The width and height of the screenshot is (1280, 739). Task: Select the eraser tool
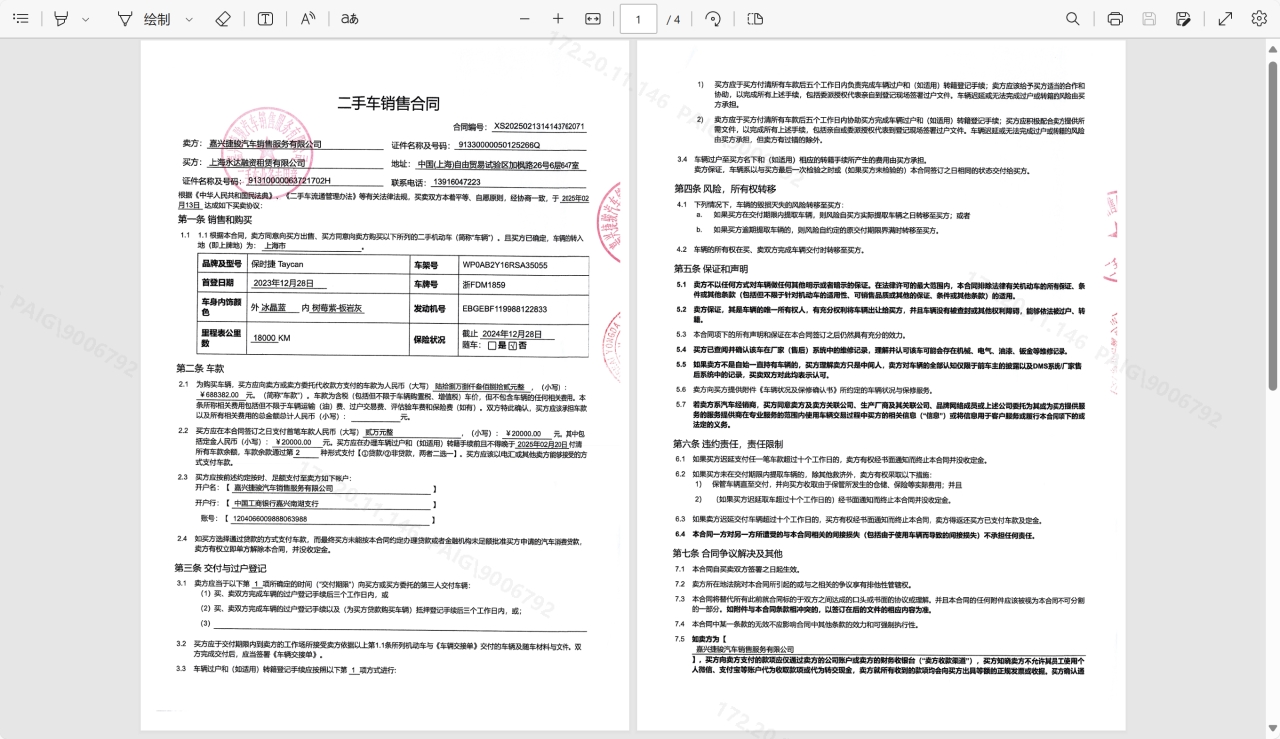(x=223, y=19)
